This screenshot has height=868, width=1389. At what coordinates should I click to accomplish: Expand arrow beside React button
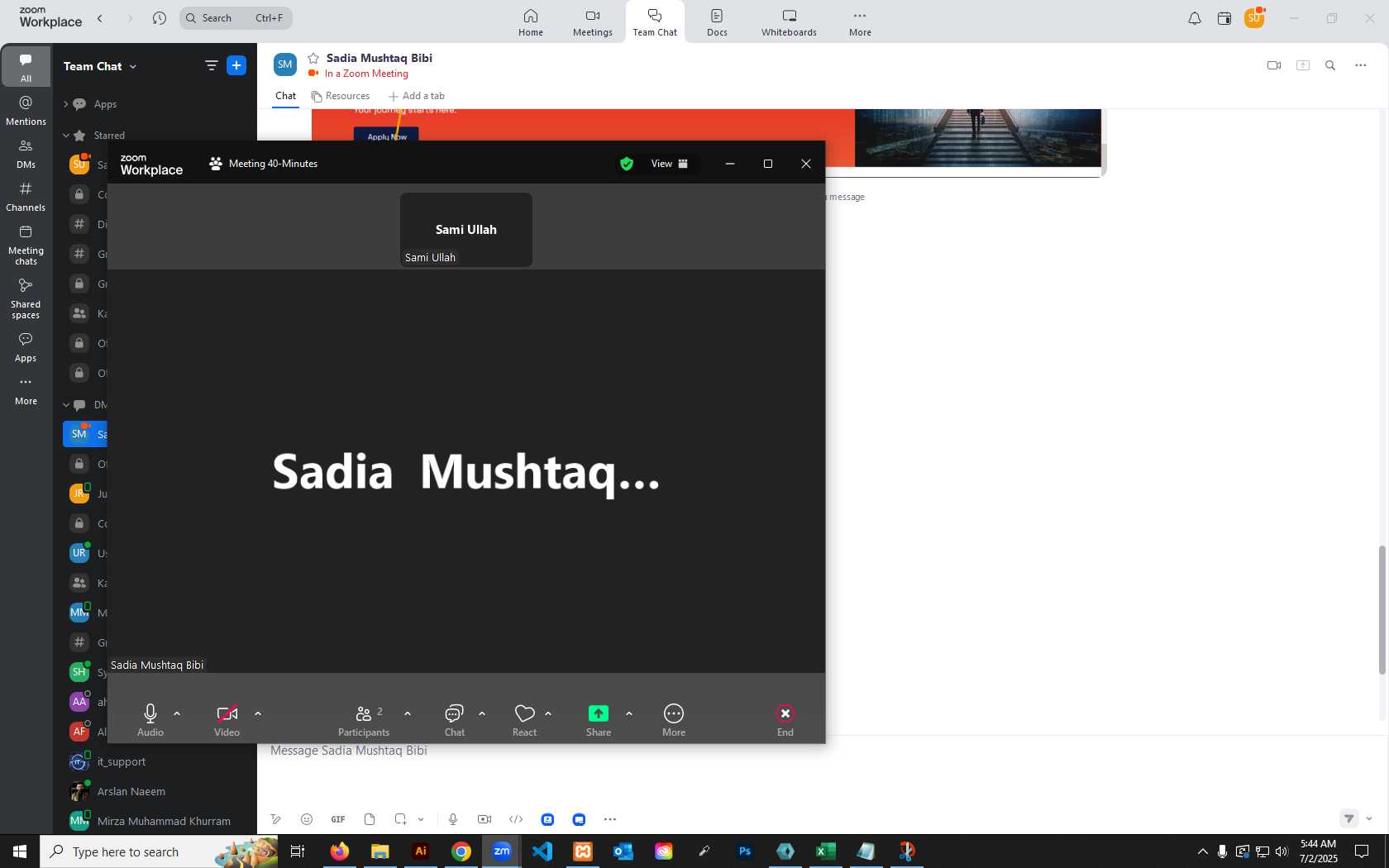[548, 713]
